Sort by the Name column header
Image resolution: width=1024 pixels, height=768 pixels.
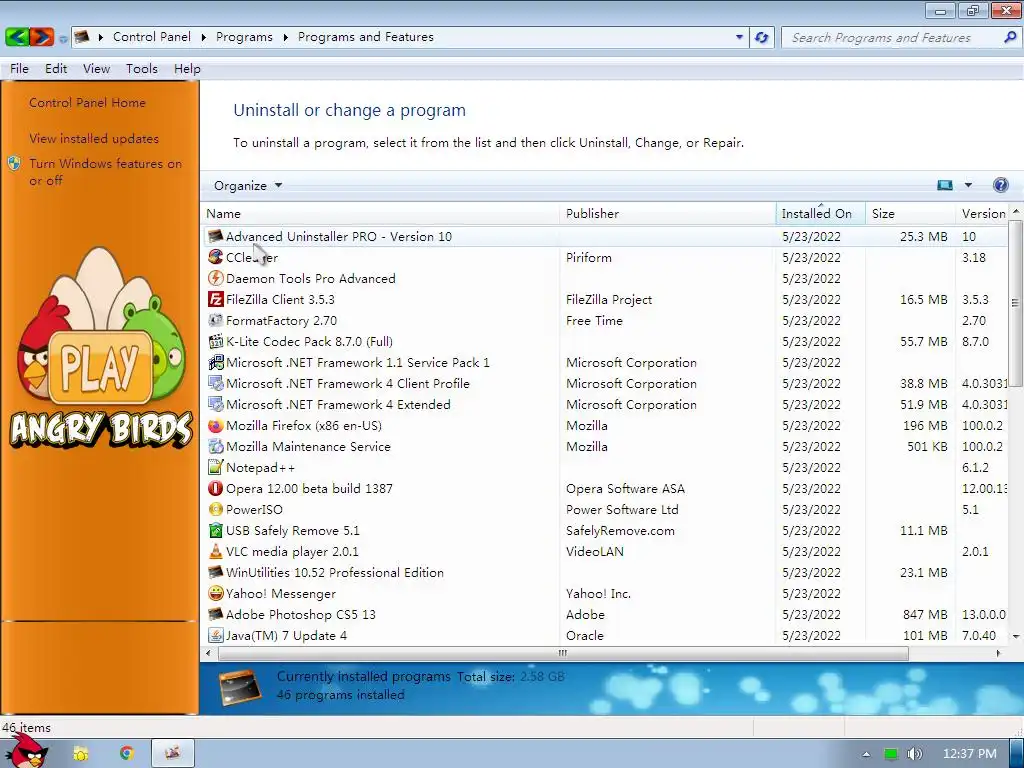tap(381, 214)
